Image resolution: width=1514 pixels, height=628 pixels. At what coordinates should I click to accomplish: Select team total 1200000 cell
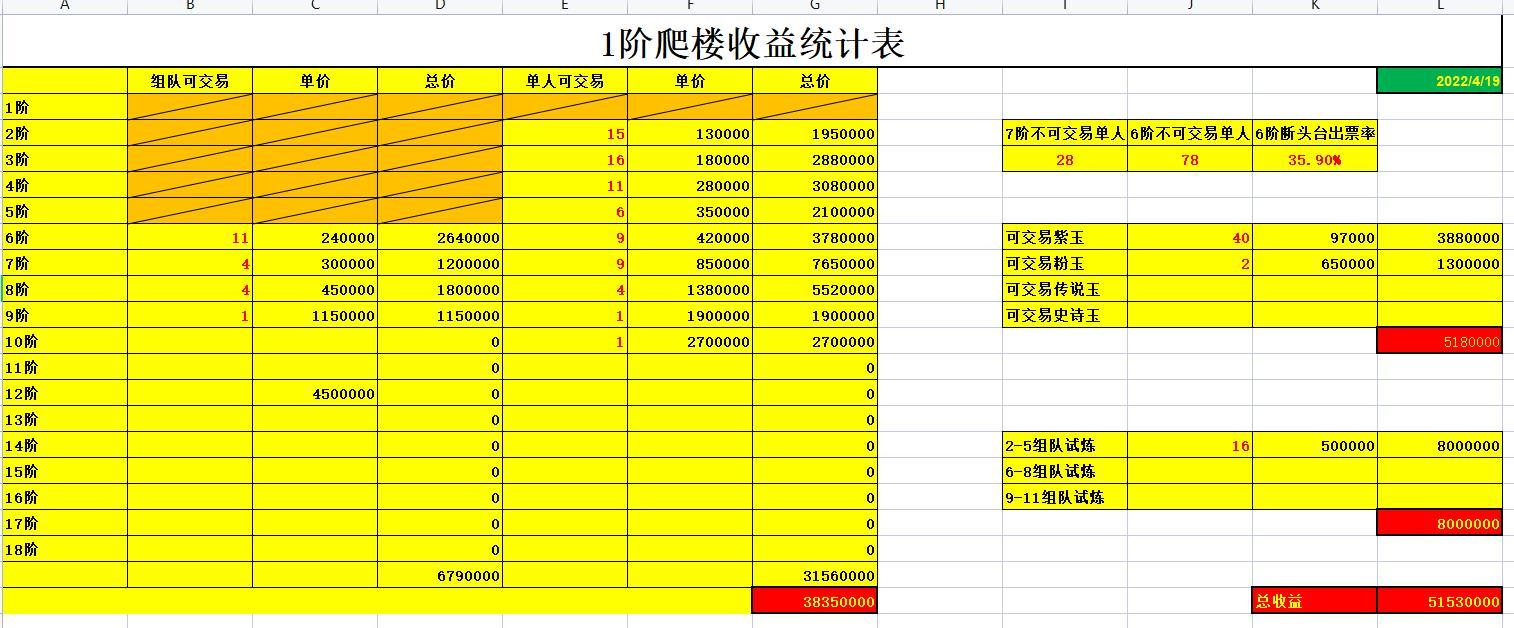(440, 263)
